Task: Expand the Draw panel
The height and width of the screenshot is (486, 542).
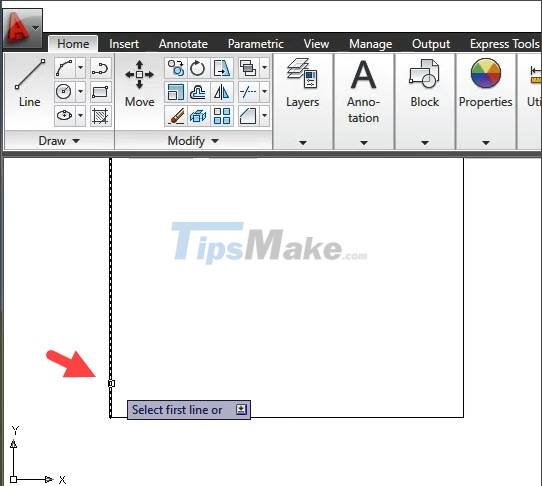Action: tap(59, 141)
